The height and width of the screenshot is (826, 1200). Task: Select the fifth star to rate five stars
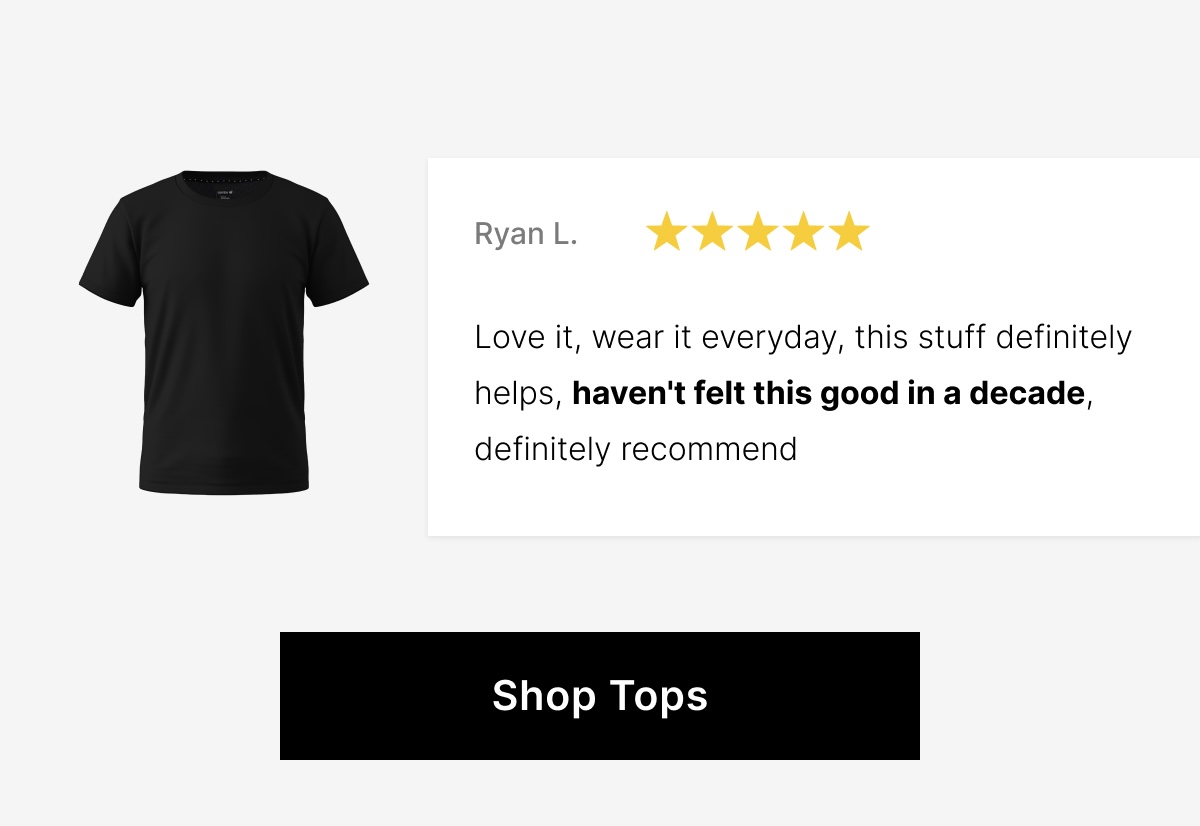849,232
